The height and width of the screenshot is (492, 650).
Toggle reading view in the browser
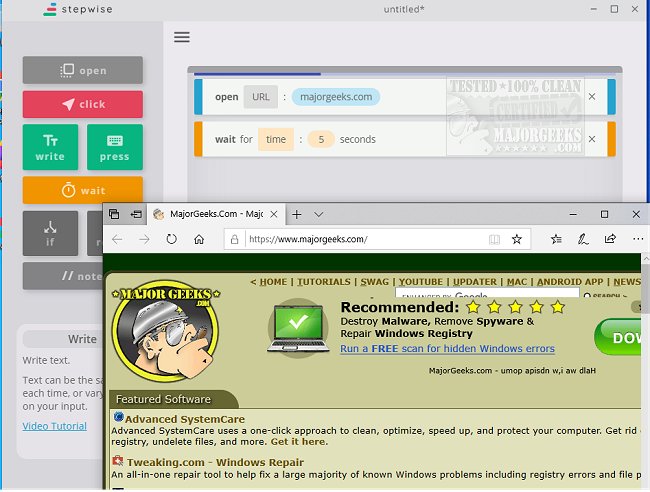(494, 239)
